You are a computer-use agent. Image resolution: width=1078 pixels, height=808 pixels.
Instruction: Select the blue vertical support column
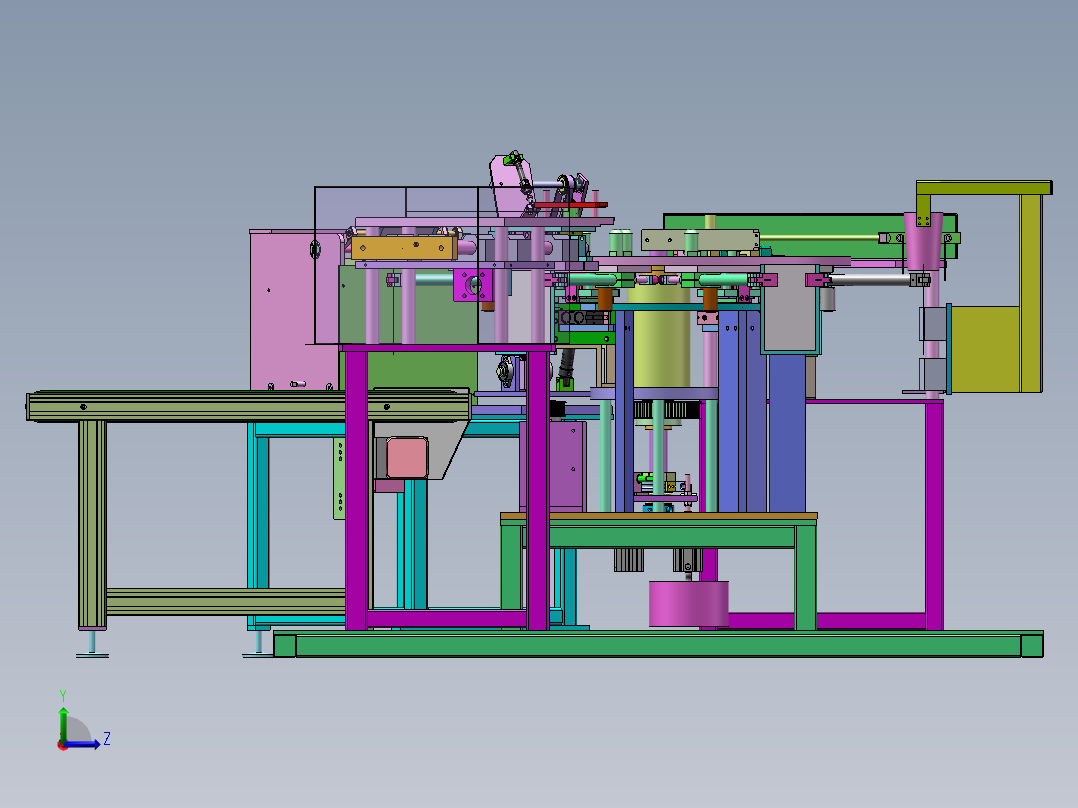786,433
